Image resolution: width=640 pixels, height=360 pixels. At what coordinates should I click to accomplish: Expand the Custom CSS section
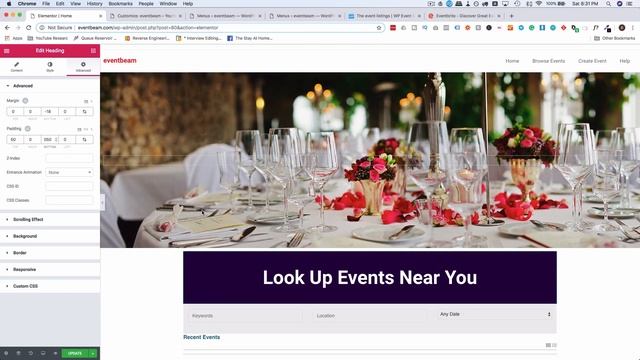click(x=50, y=286)
